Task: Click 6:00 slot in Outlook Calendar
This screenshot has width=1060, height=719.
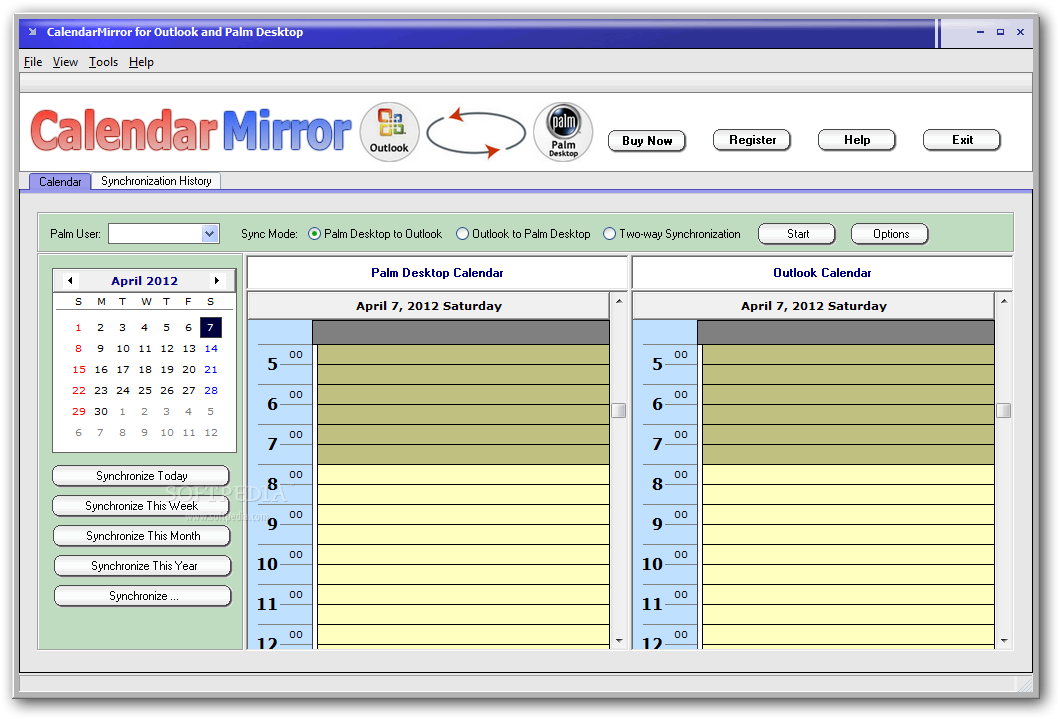Action: tap(848, 395)
